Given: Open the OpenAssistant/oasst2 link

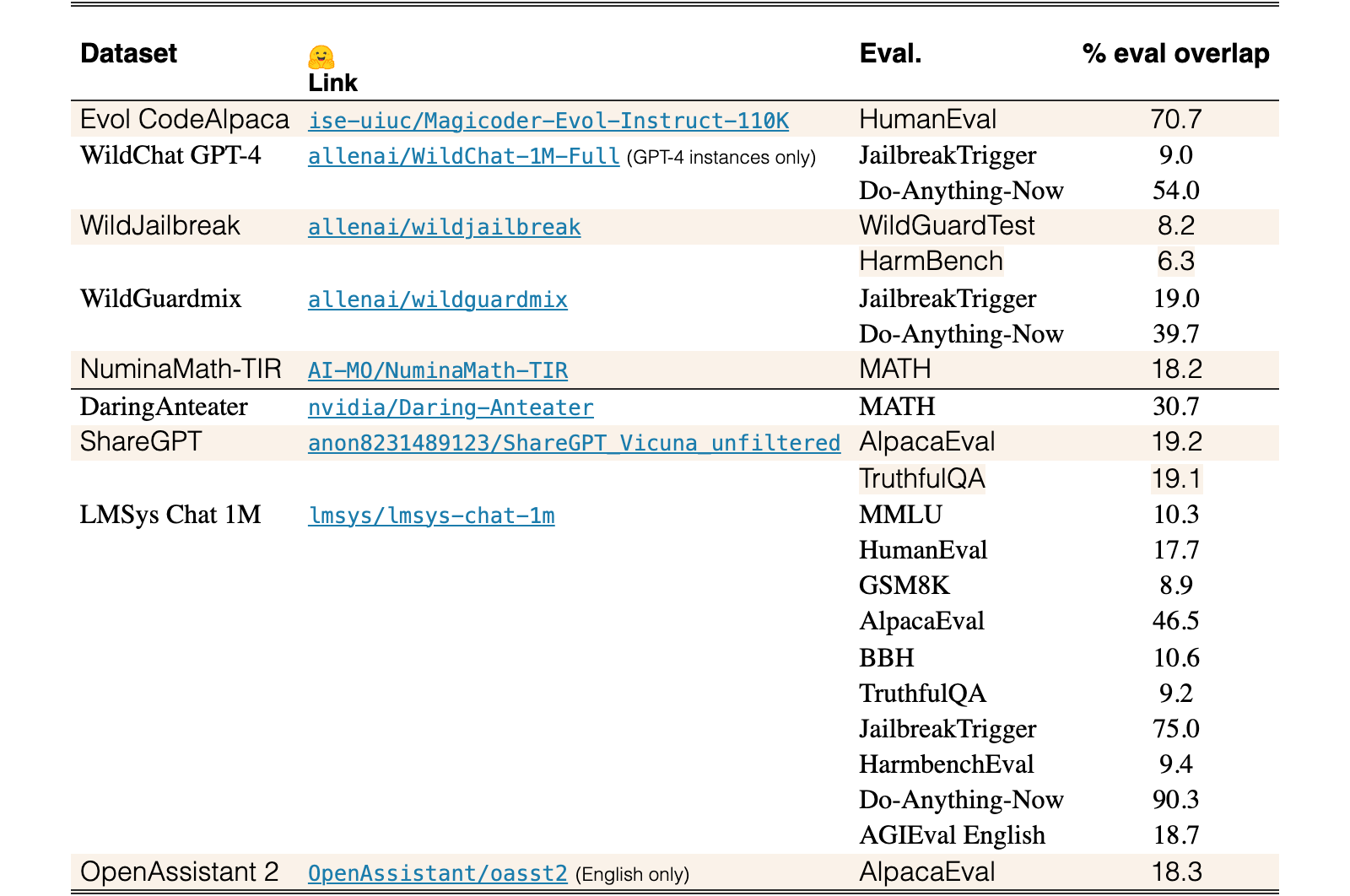Looking at the screenshot, I should coord(438,872).
